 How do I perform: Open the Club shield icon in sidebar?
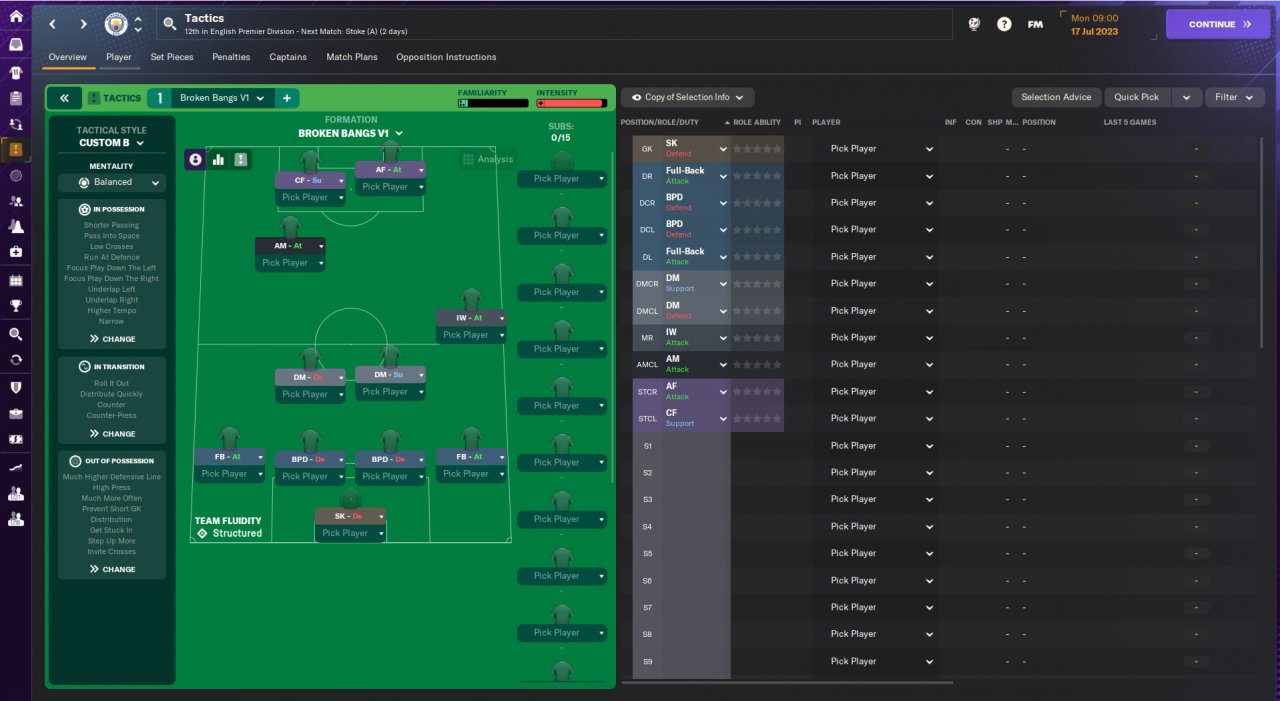15,387
